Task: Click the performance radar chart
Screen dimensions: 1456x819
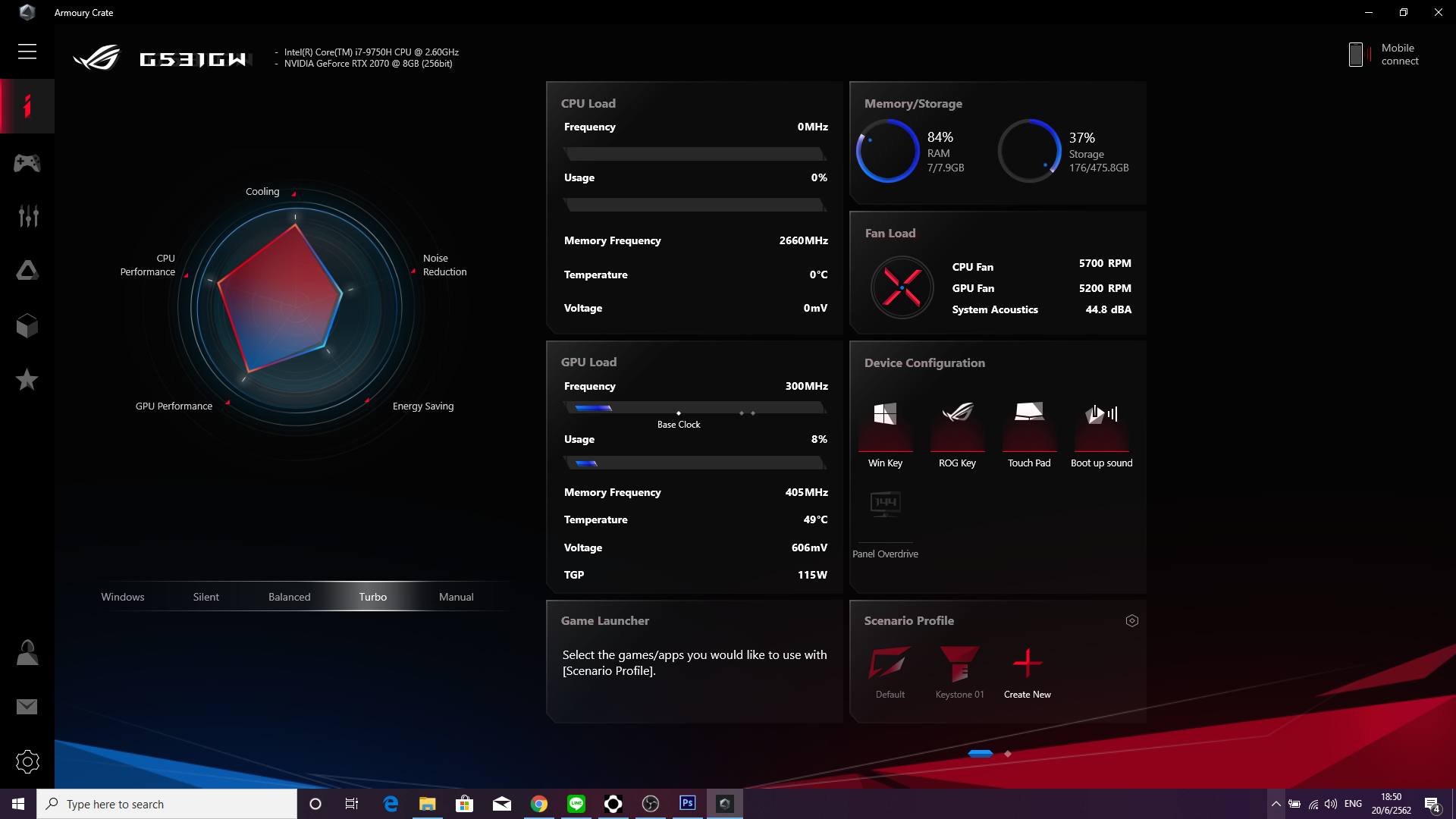Action: (296, 309)
